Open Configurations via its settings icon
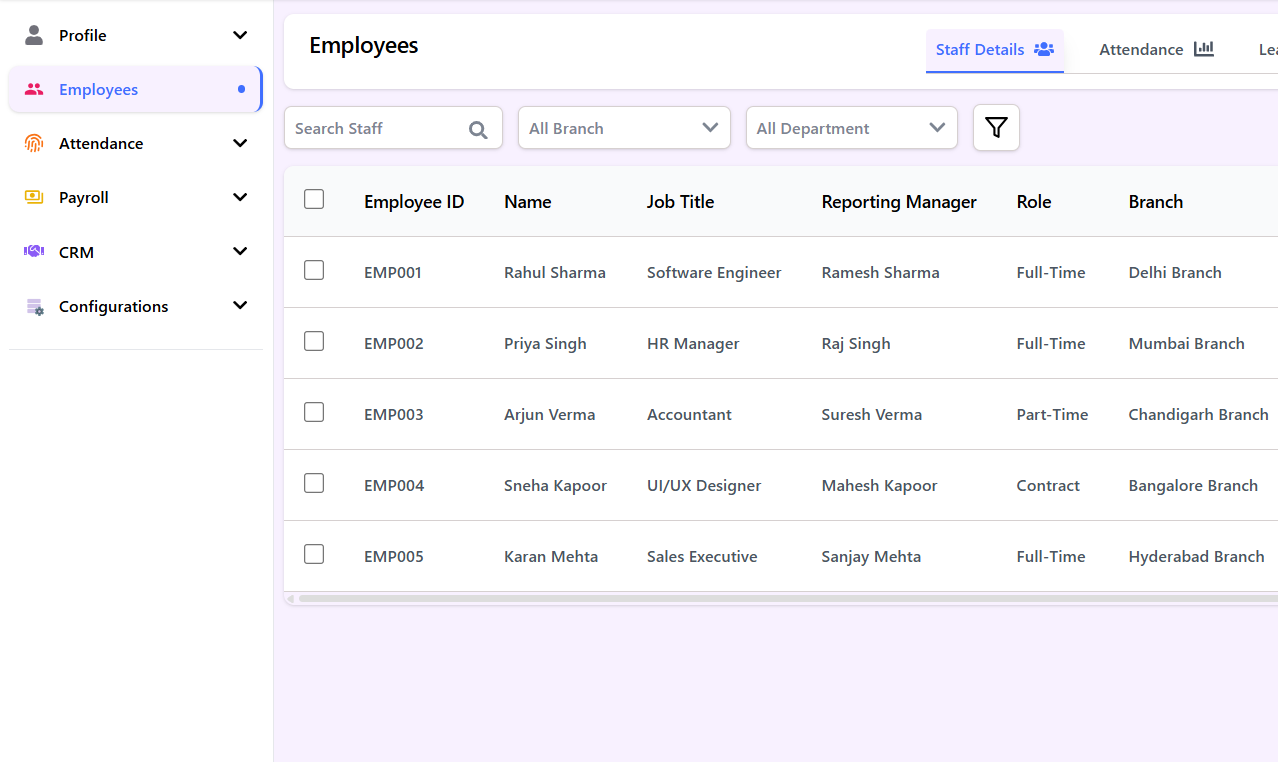1278x762 pixels. point(33,306)
